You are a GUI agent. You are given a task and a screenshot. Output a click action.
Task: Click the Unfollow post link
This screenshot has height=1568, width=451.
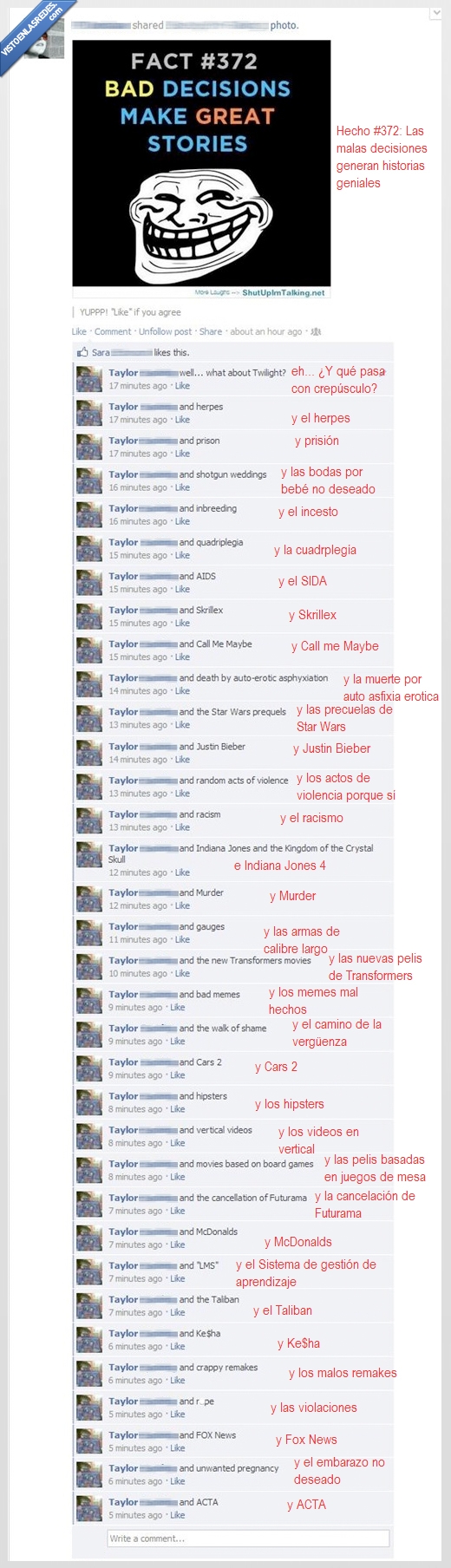tap(166, 331)
